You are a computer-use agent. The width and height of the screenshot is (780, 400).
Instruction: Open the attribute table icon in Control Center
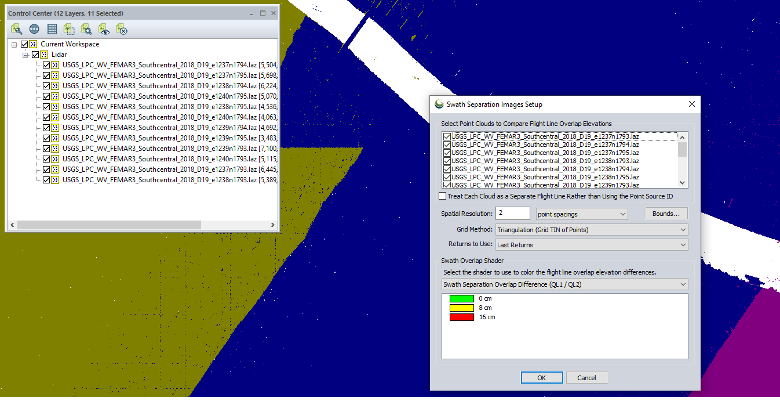tap(52, 29)
